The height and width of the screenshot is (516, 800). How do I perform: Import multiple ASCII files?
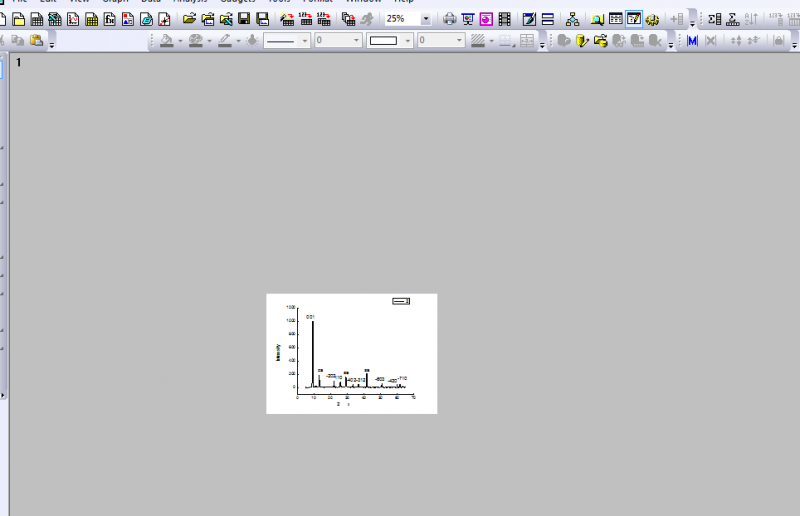(324, 19)
